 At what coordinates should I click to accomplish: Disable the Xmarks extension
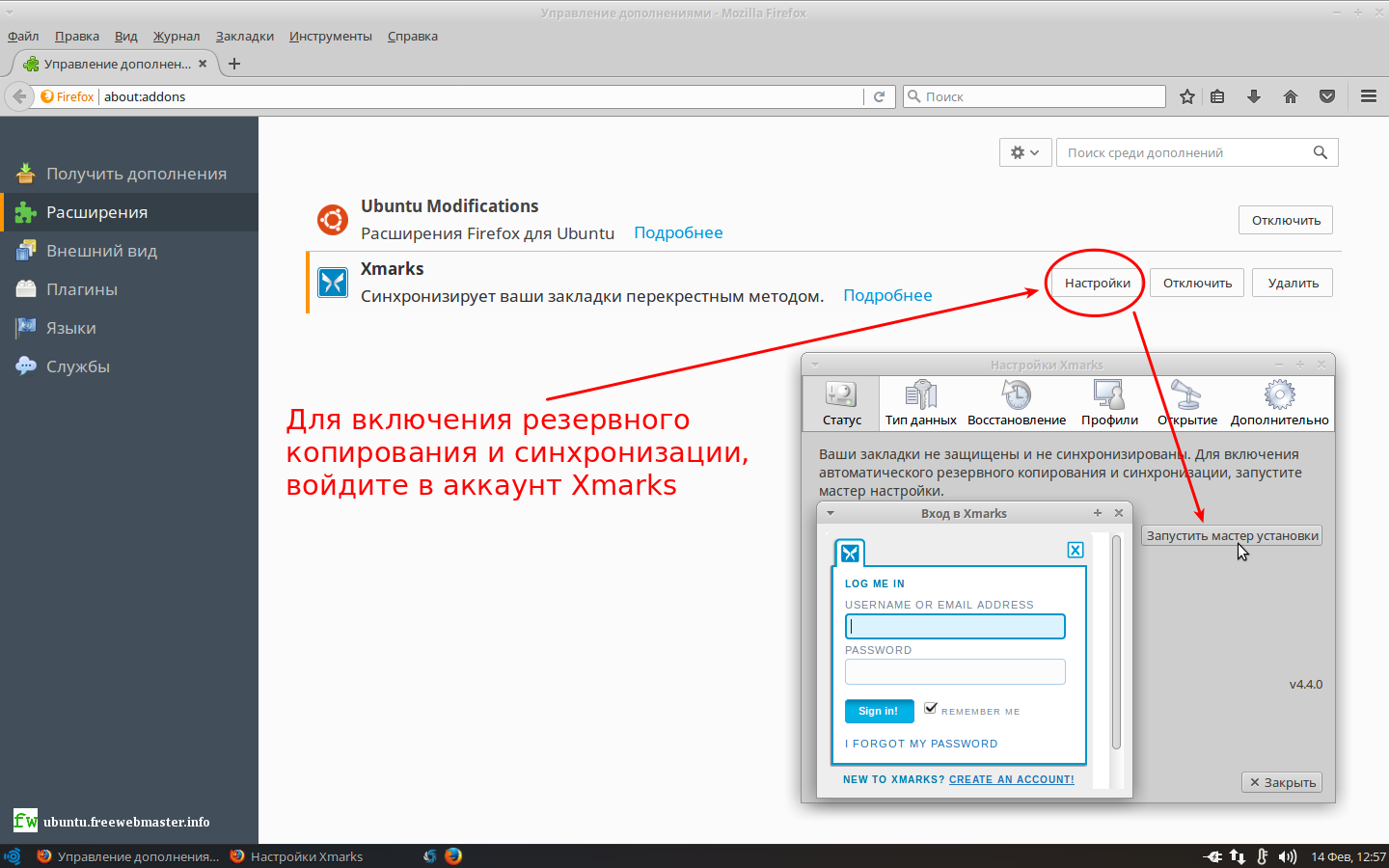[x=1197, y=283]
